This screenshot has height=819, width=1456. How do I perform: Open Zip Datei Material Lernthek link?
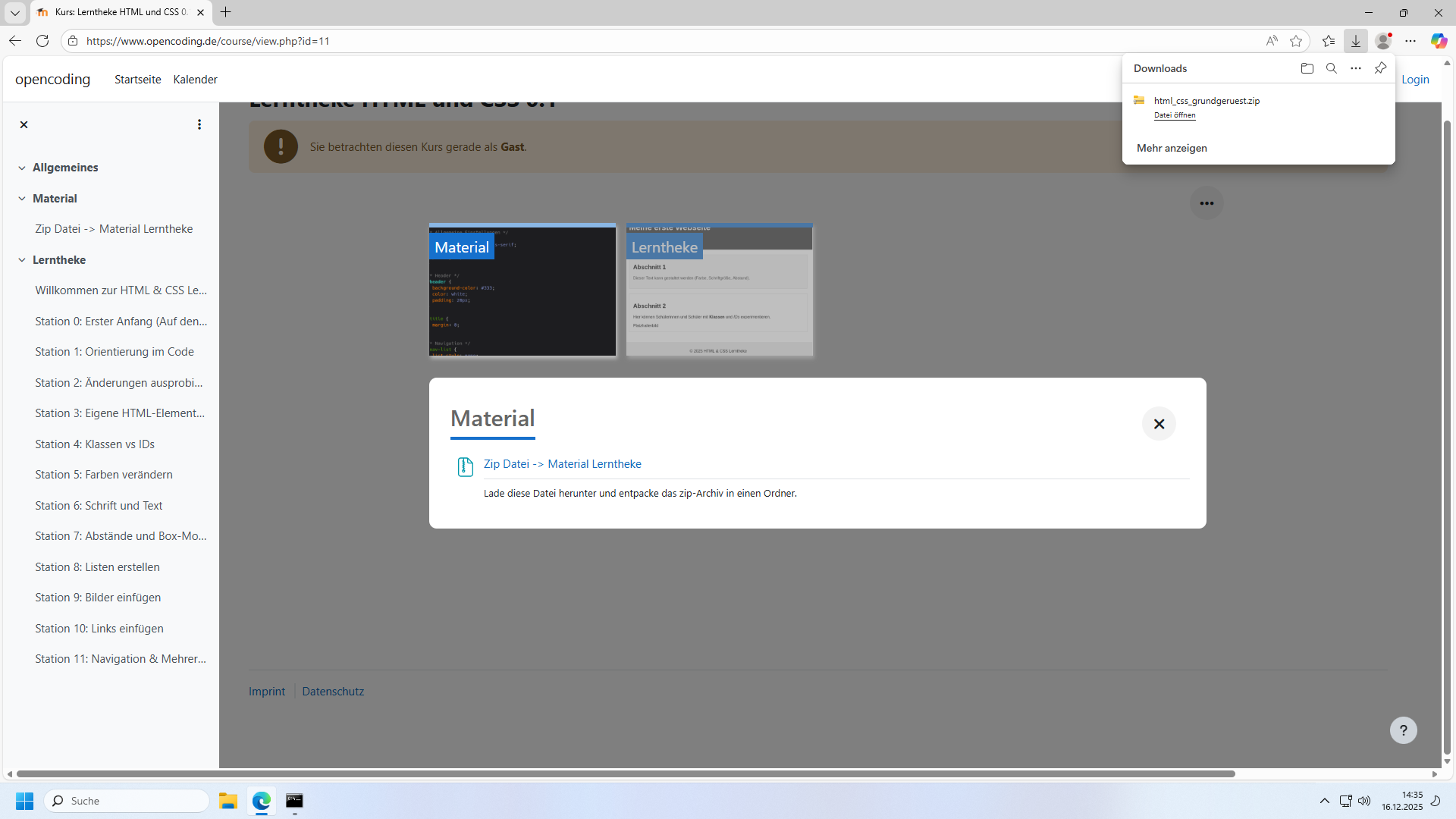coord(562,464)
